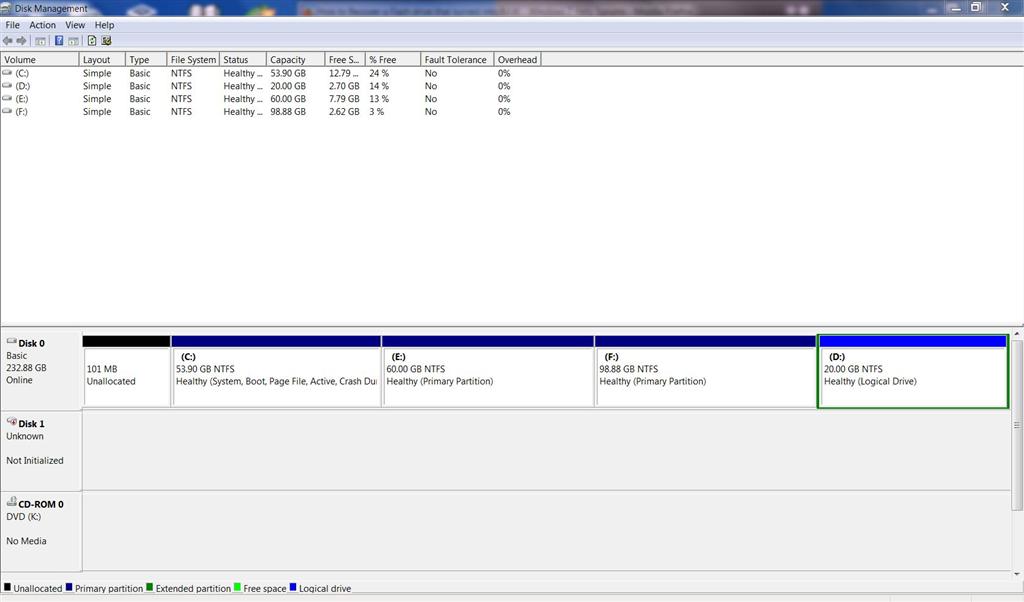Click the Healthy status of the E: volume row
1024x602 pixels.
[243, 99]
